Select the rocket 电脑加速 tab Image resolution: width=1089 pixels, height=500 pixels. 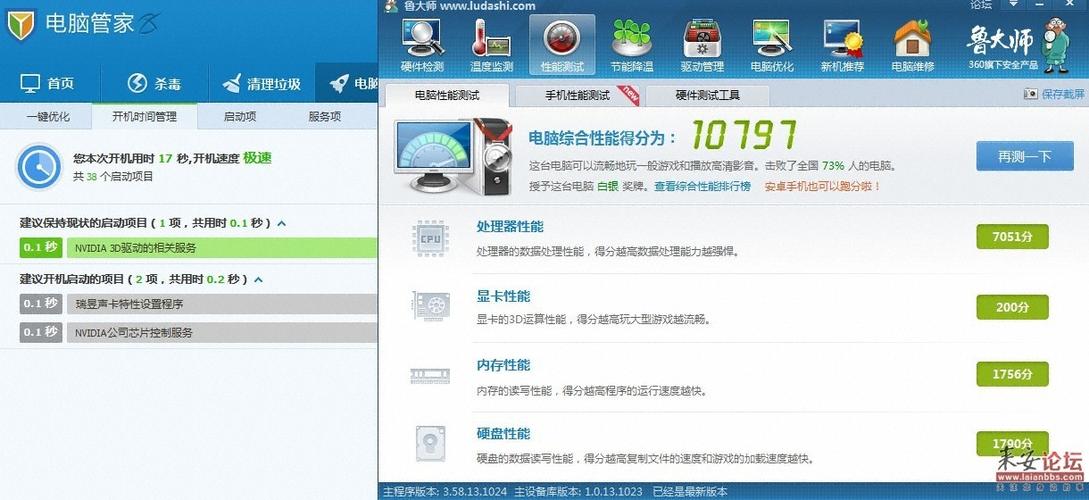347,84
